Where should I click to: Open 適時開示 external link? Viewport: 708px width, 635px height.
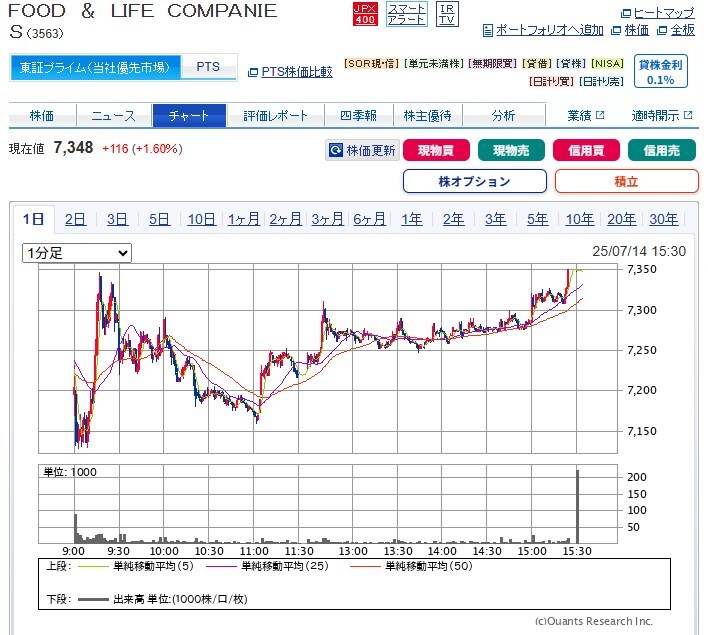point(661,116)
